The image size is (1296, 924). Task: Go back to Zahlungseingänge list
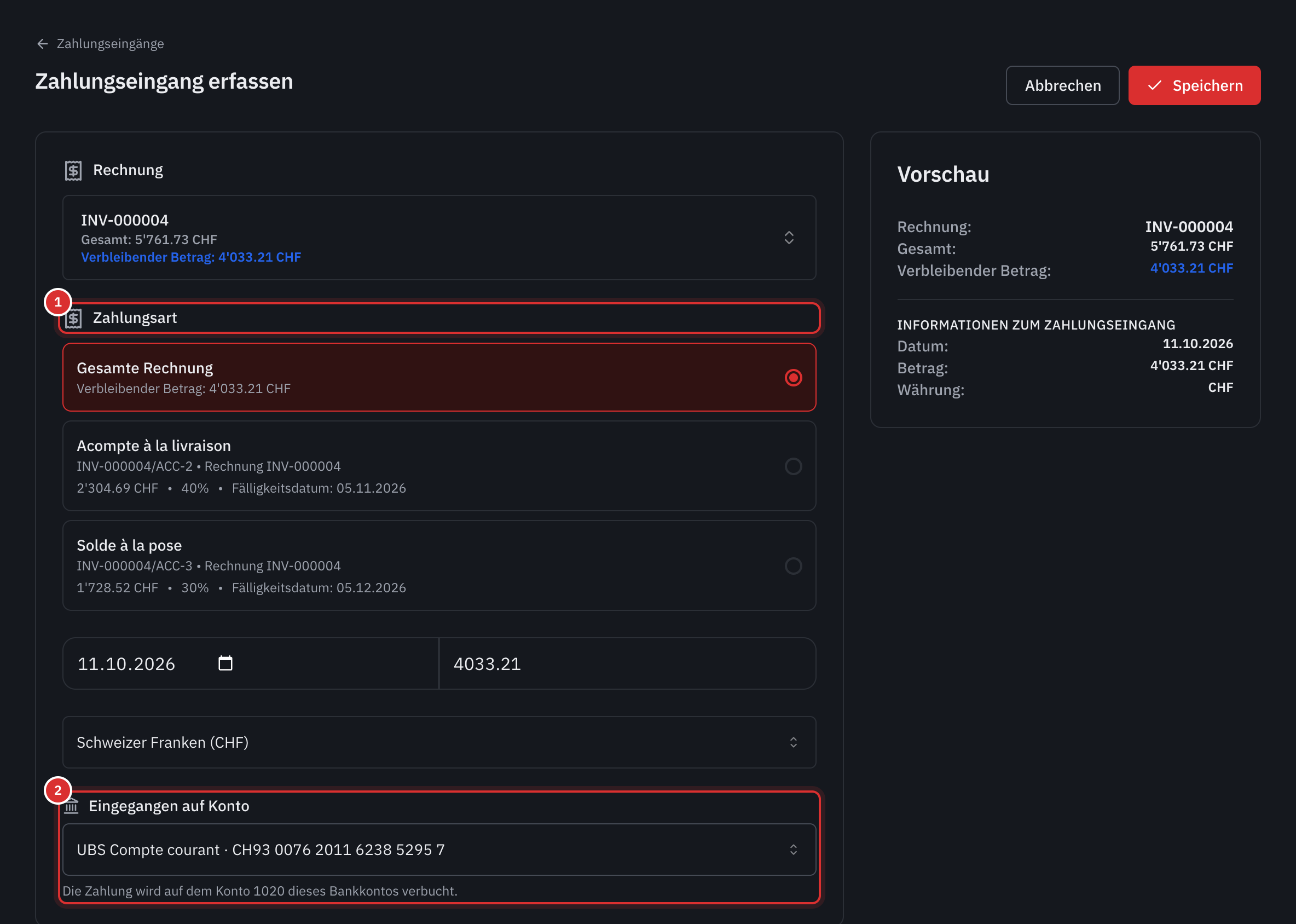coord(111,44)
